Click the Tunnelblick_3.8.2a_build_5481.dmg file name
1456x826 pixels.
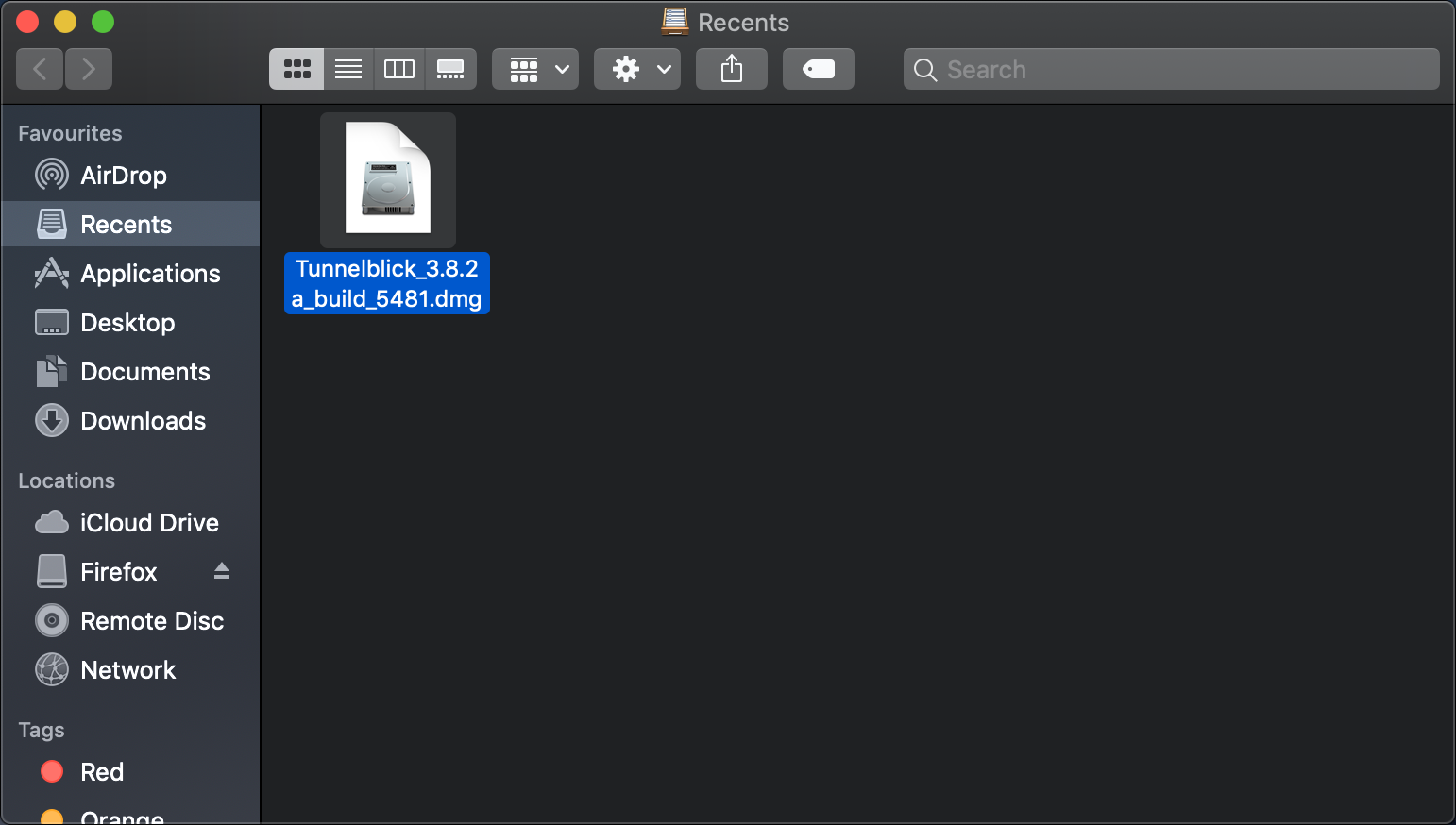tap(387, 283)
